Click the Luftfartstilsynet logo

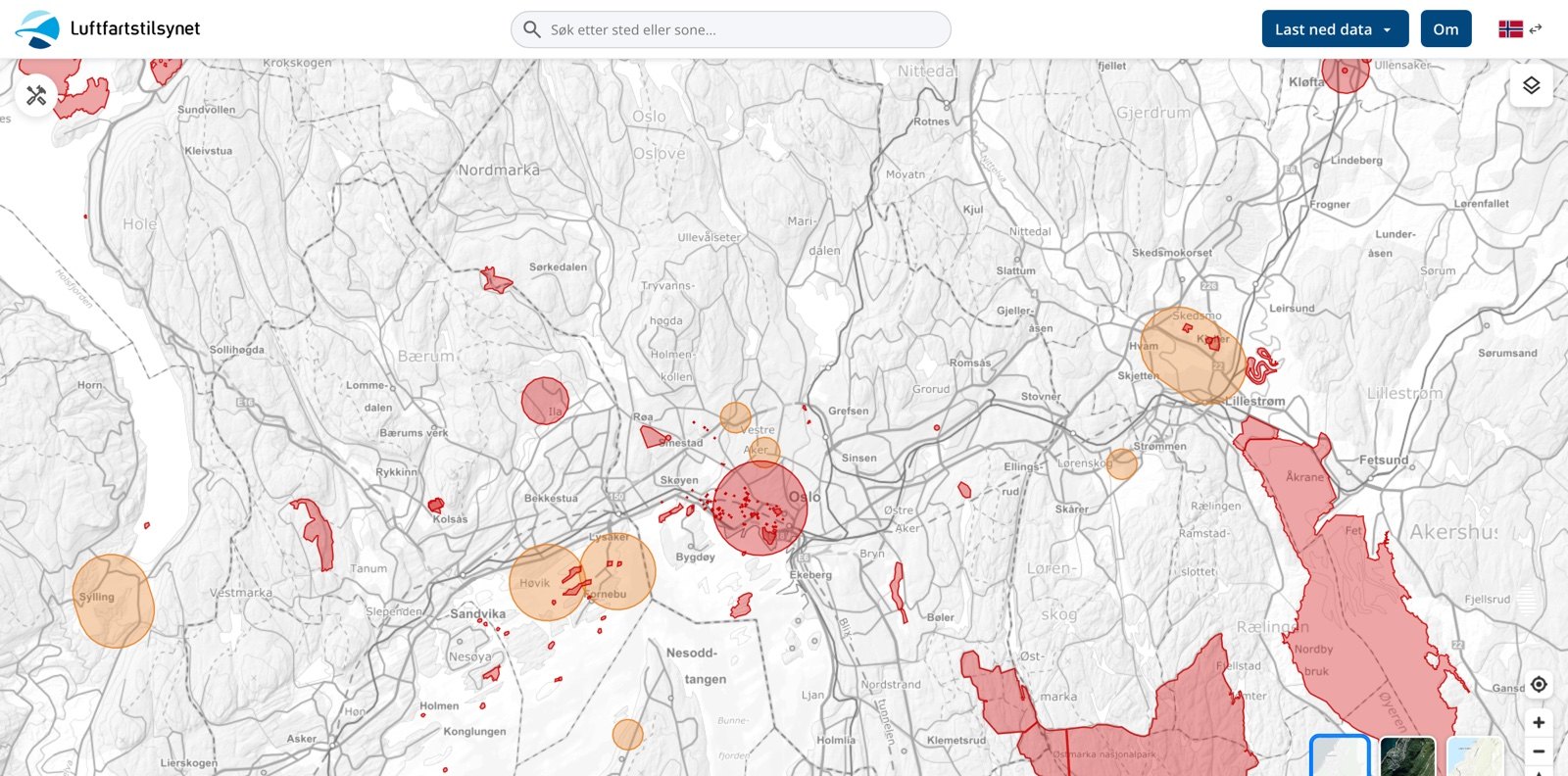[108, 28]
